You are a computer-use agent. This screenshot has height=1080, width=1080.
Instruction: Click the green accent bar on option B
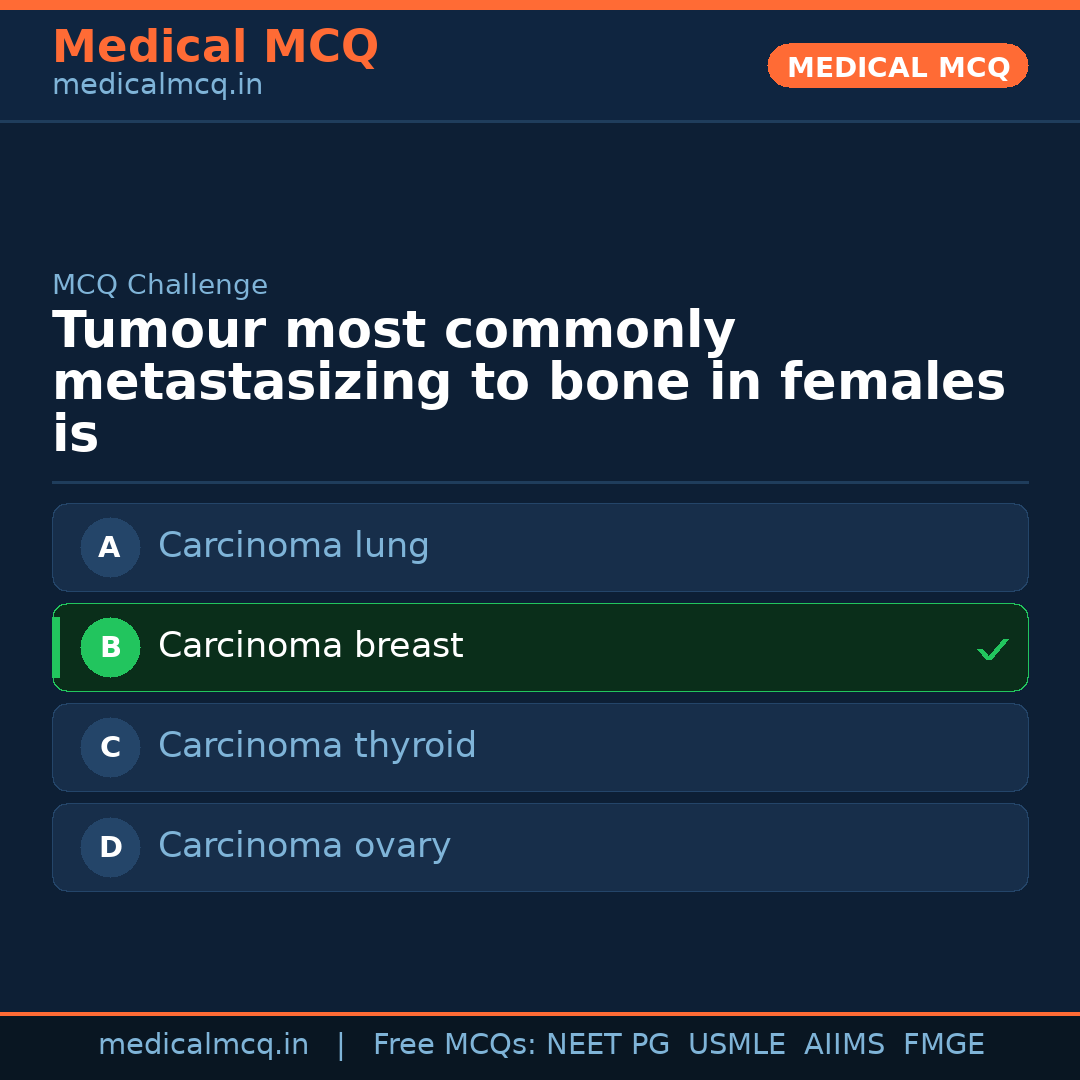pyautogui.click(x=56, y=647)
